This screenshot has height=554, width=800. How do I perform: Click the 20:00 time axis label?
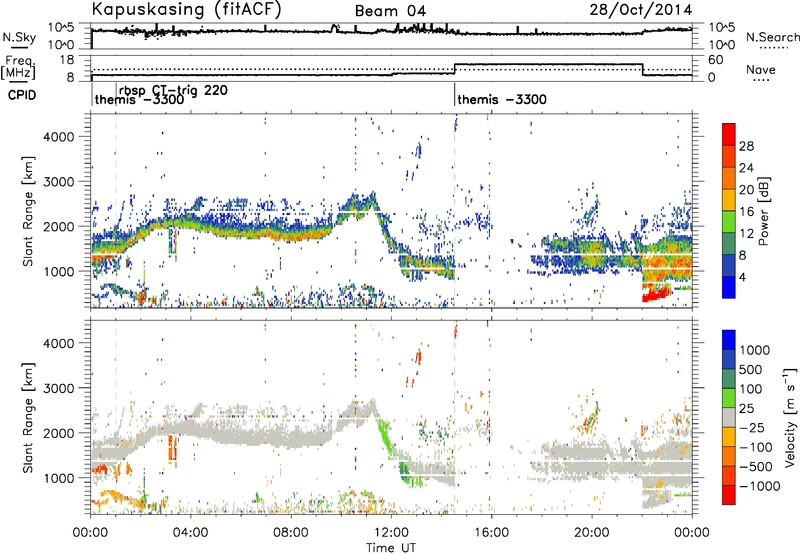(591, 533)
